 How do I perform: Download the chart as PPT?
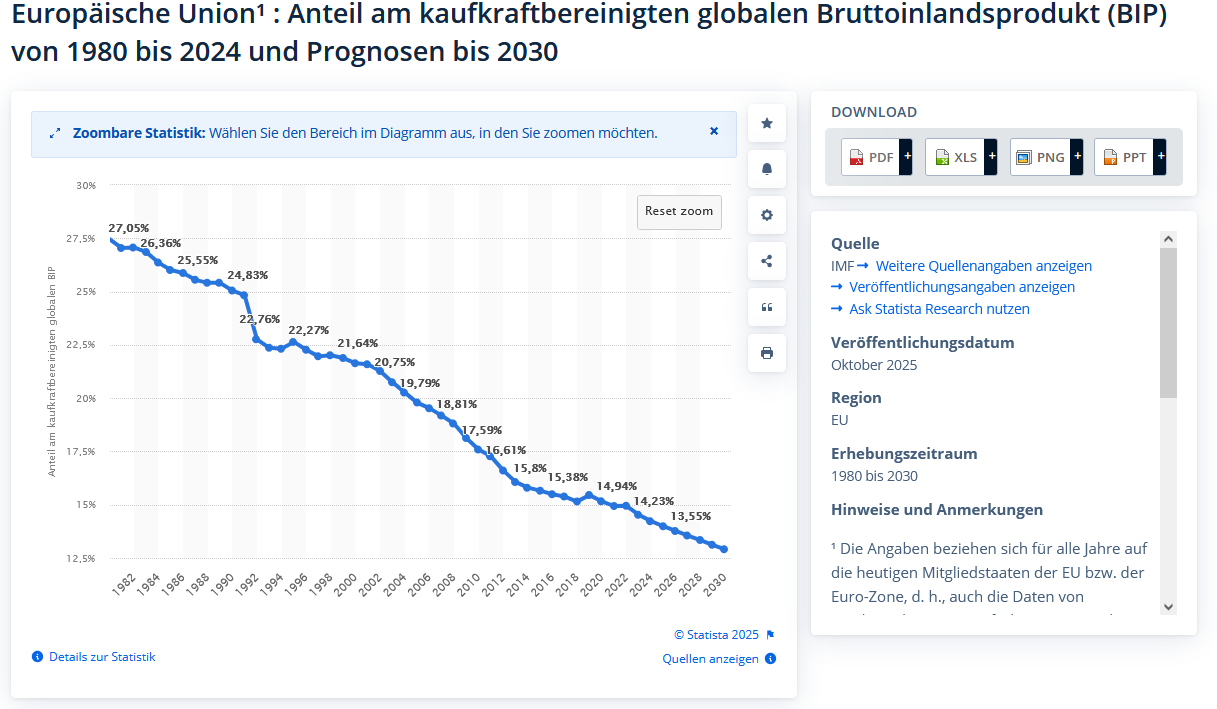(x=1130, y=157)
